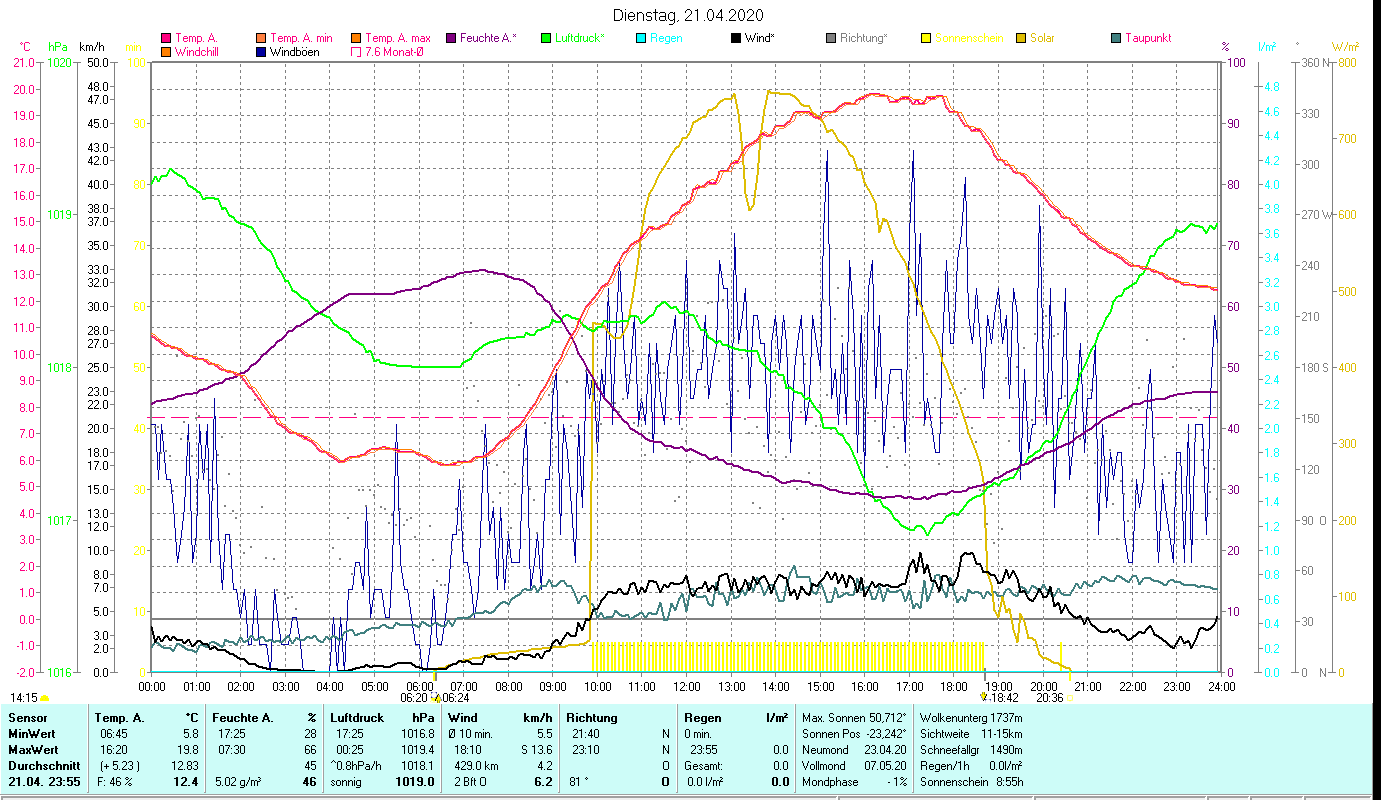
Task: Click the Sonnenschein yellow legend square
Action: [x=926, y=39]
